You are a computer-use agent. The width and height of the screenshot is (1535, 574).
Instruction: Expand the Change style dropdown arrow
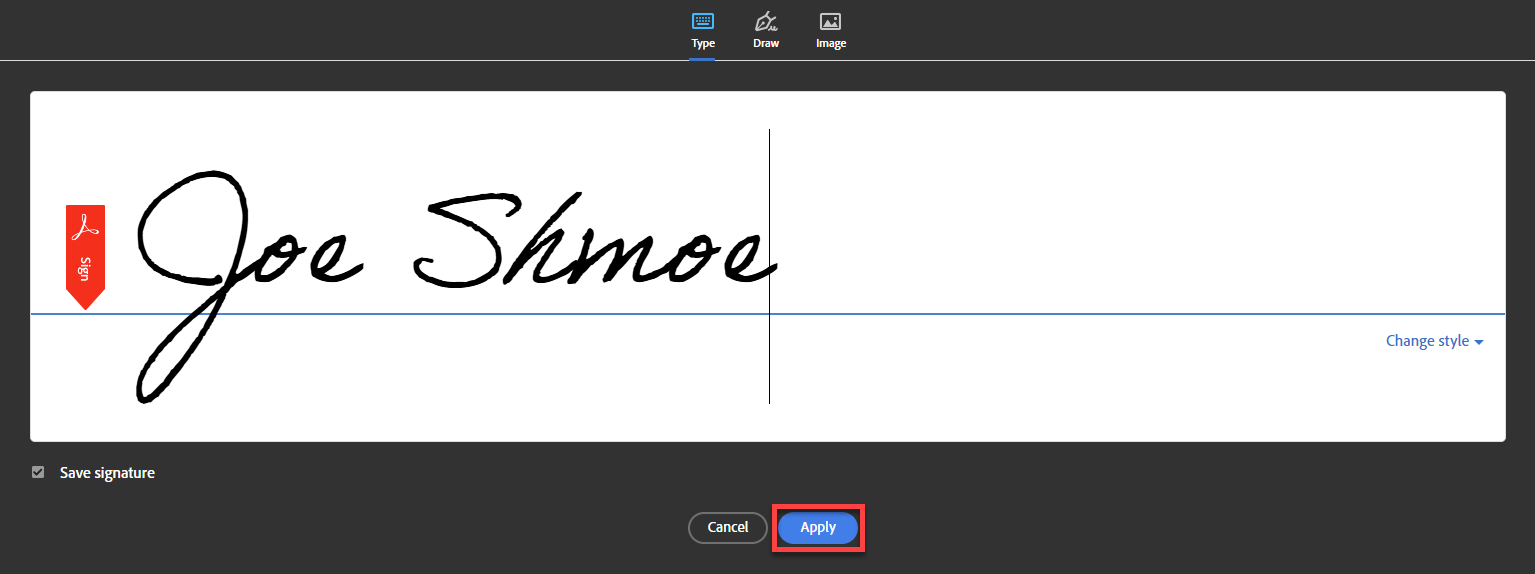click(1479, 342)
